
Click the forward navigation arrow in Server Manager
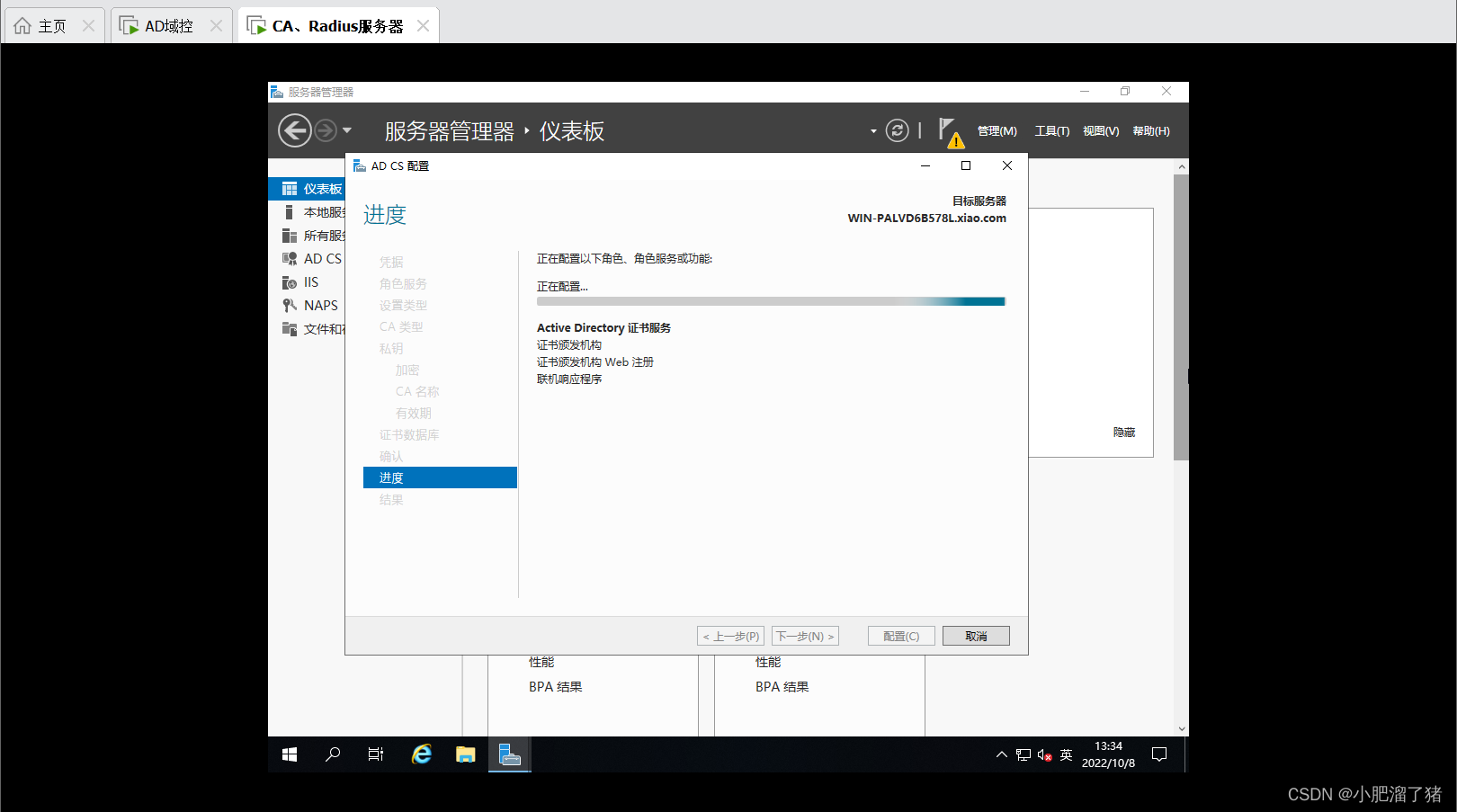coord(326,130)
